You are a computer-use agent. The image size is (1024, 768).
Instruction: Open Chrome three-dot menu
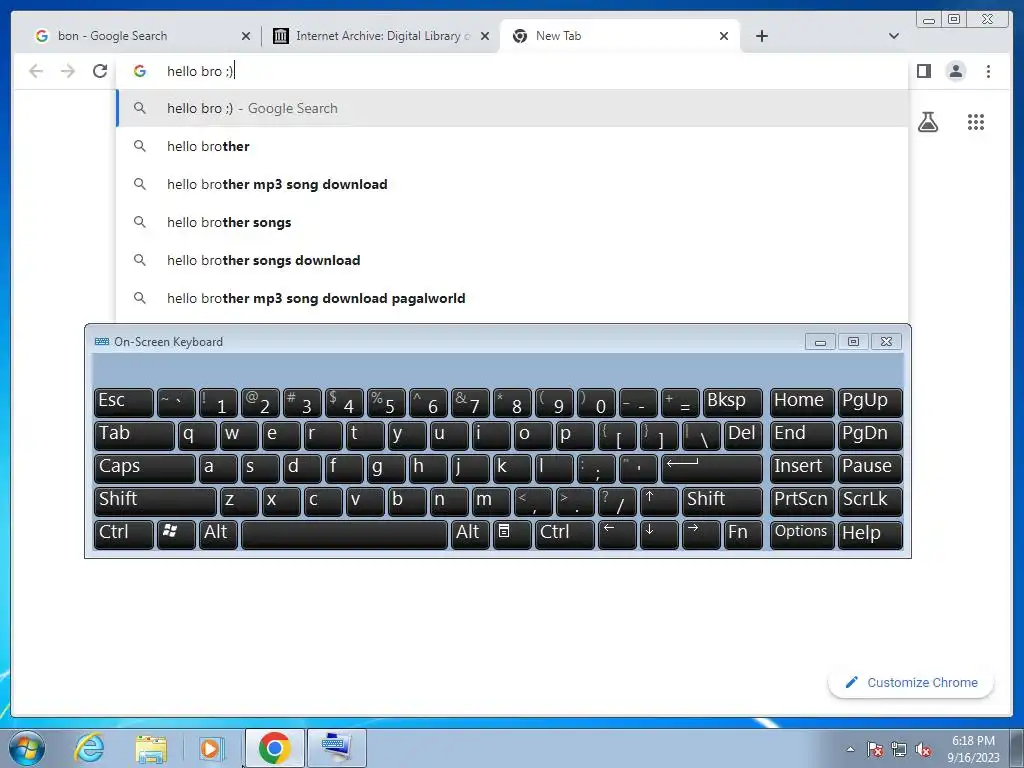988,71
